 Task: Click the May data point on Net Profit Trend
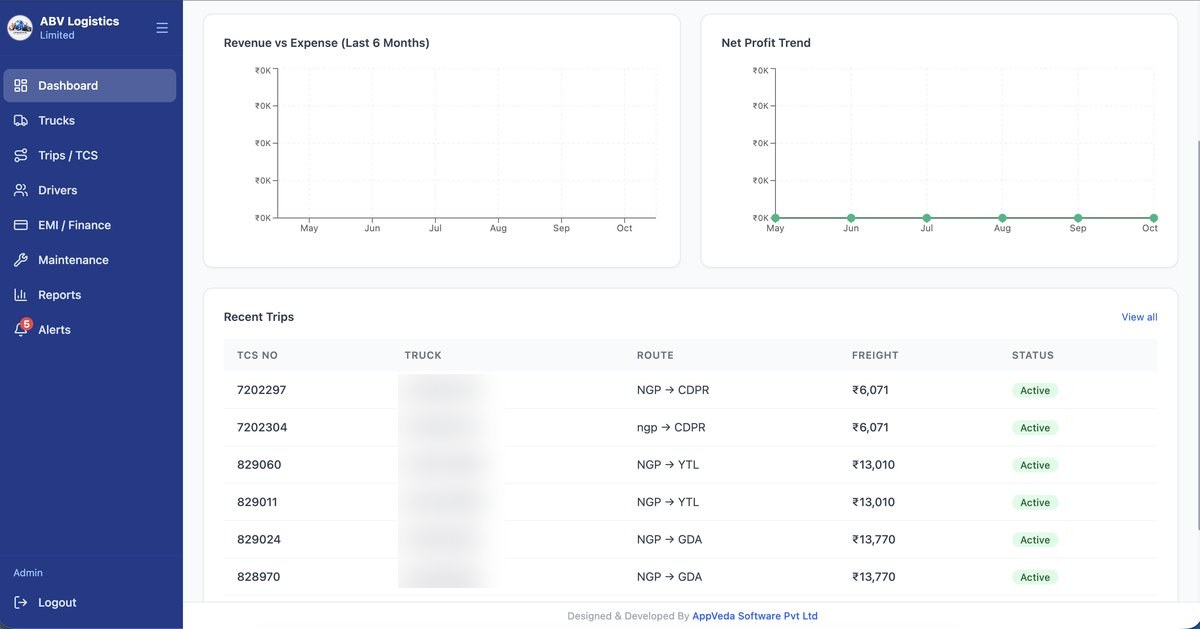pyautogui.click(x=775, y=218)
